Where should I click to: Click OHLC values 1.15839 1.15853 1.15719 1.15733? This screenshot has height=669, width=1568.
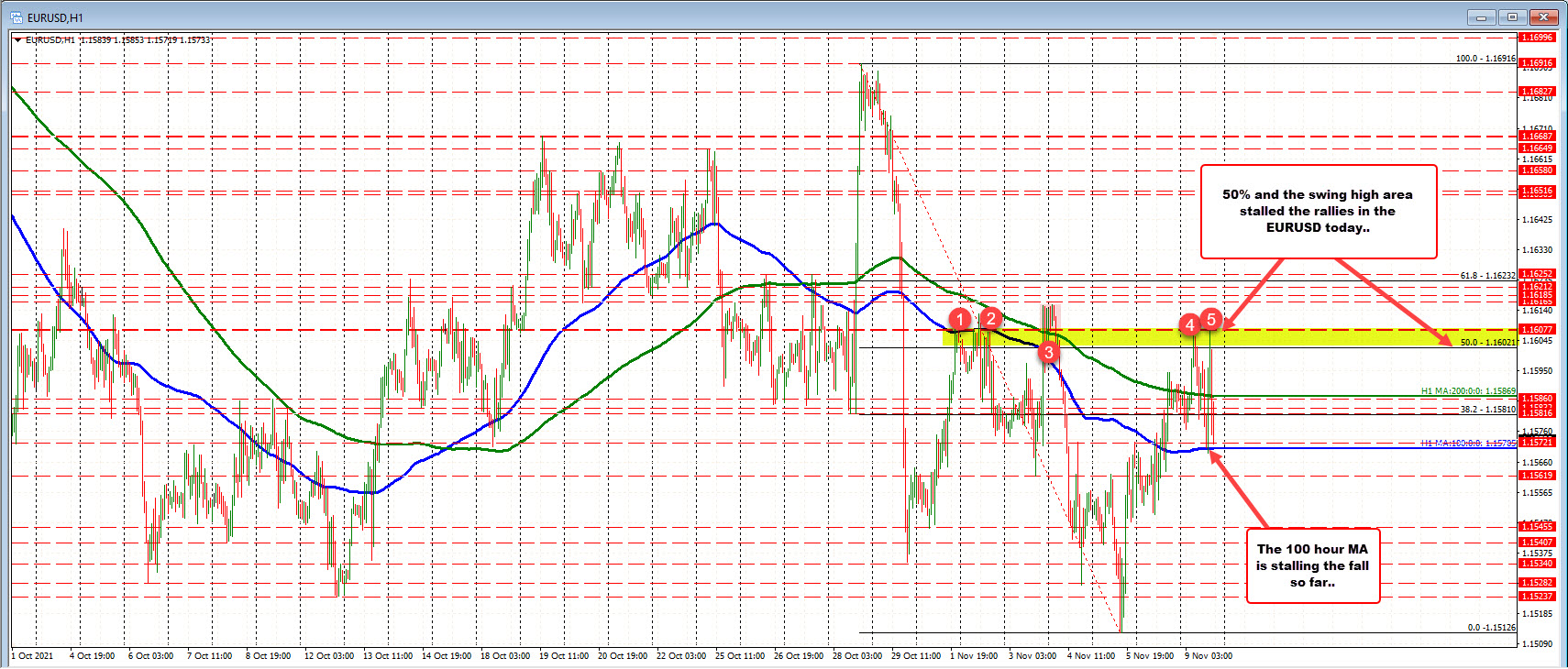(145, 40)
